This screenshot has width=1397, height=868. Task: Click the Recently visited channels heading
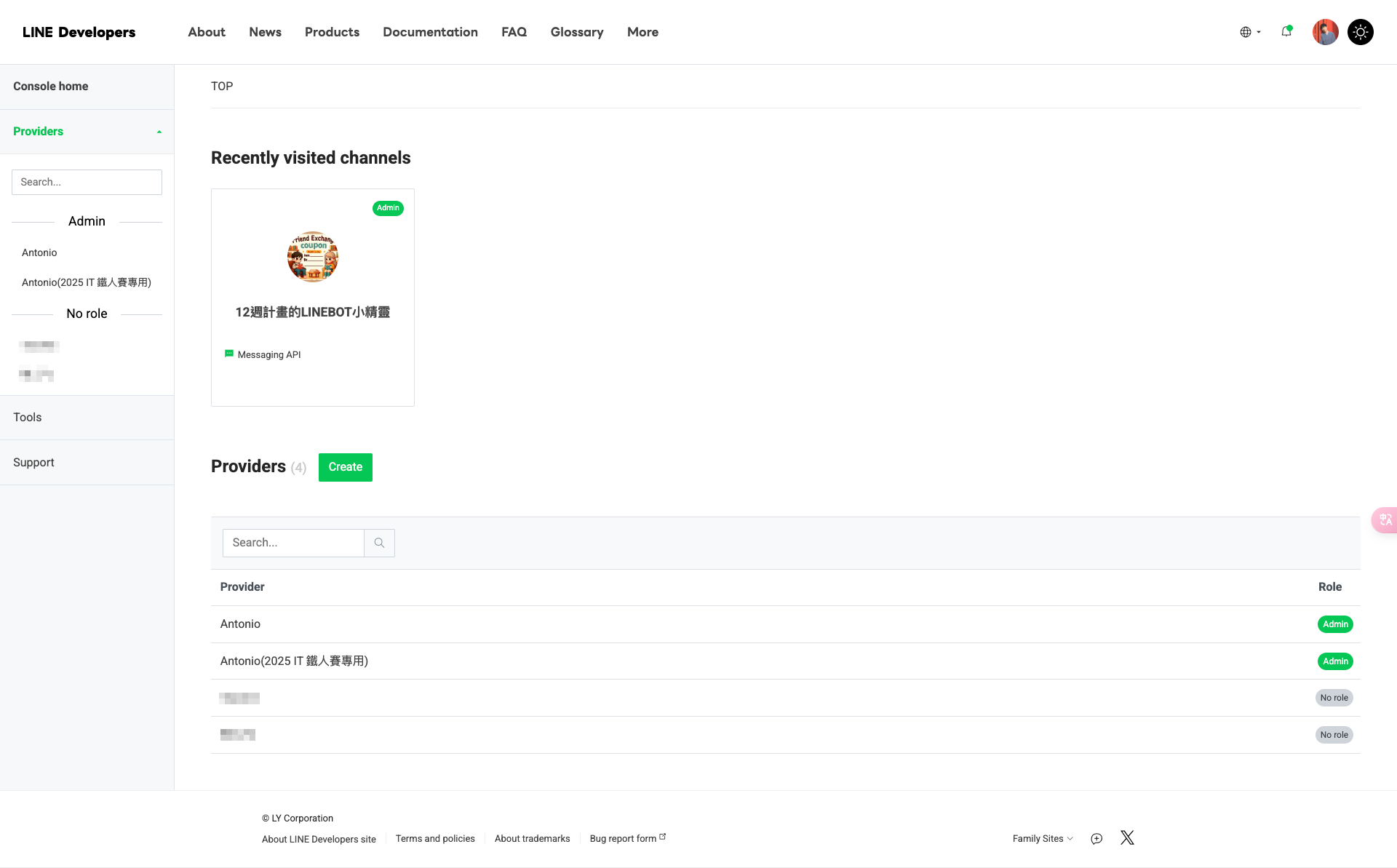point(311,158)
